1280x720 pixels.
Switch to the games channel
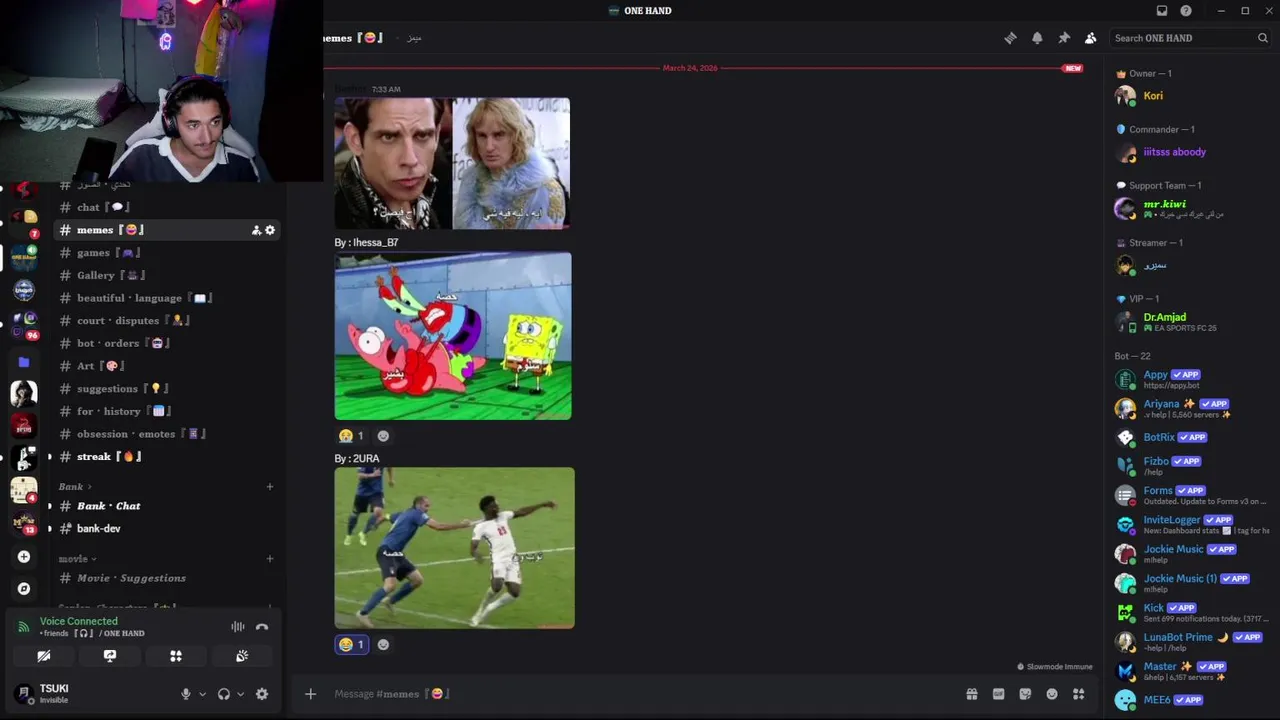tap(166, 253)
